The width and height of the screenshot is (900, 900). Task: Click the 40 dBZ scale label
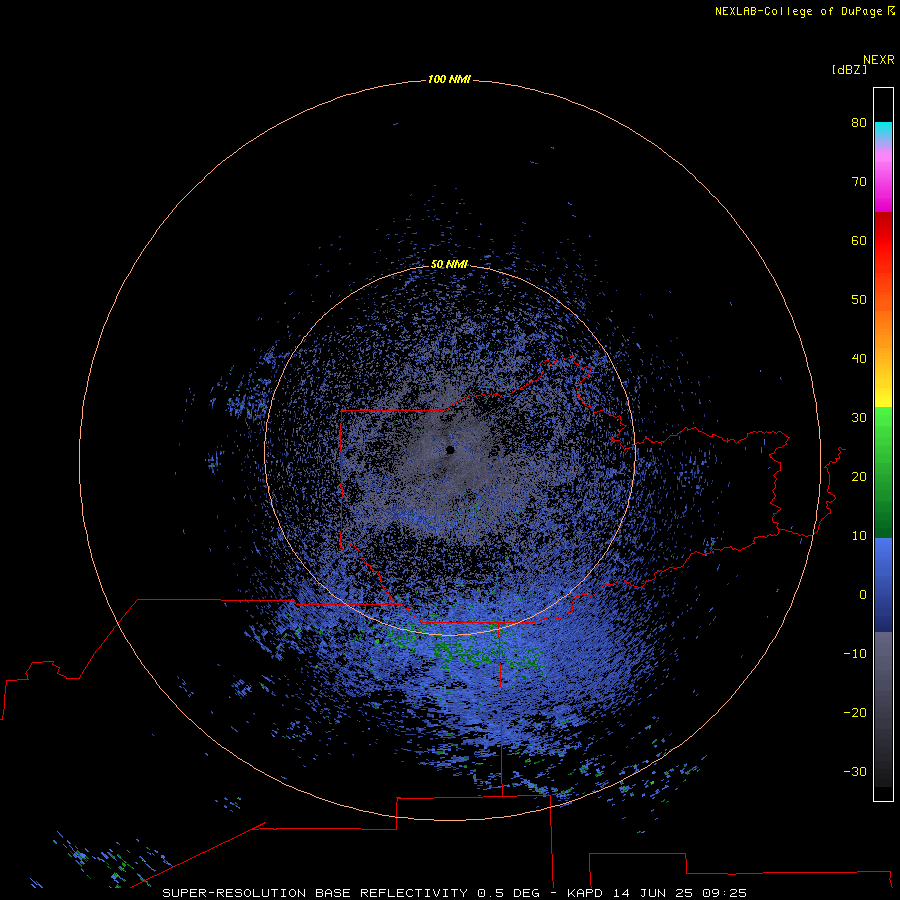[x=859, y=359]
